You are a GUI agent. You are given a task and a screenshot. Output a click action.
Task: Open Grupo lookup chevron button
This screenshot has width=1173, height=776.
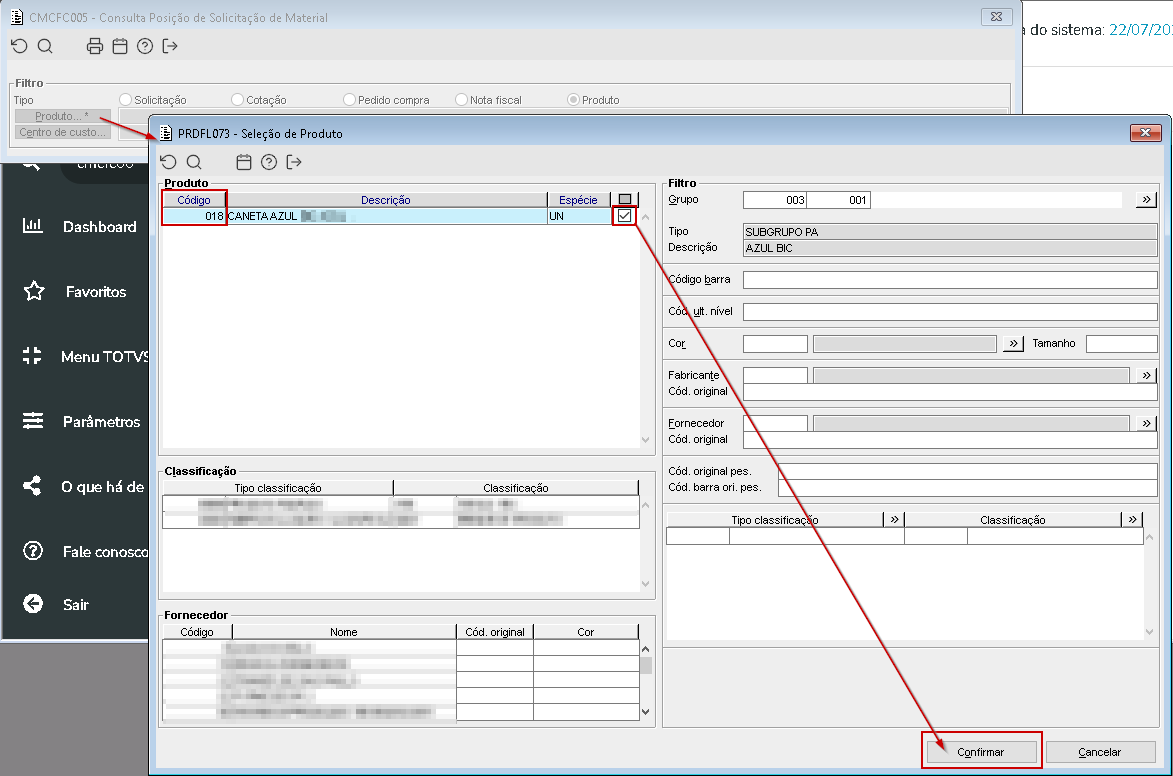[1146, 200]
